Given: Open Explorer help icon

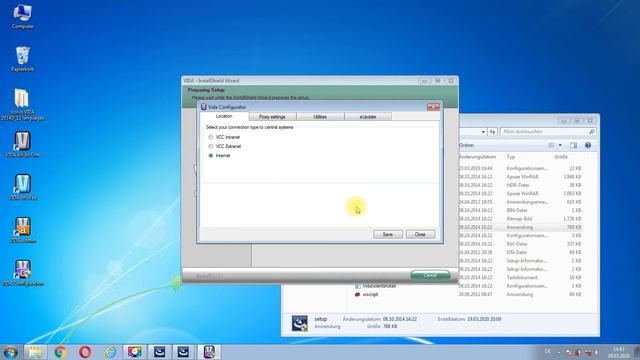Looking at the screenshot, I should 588,145.
